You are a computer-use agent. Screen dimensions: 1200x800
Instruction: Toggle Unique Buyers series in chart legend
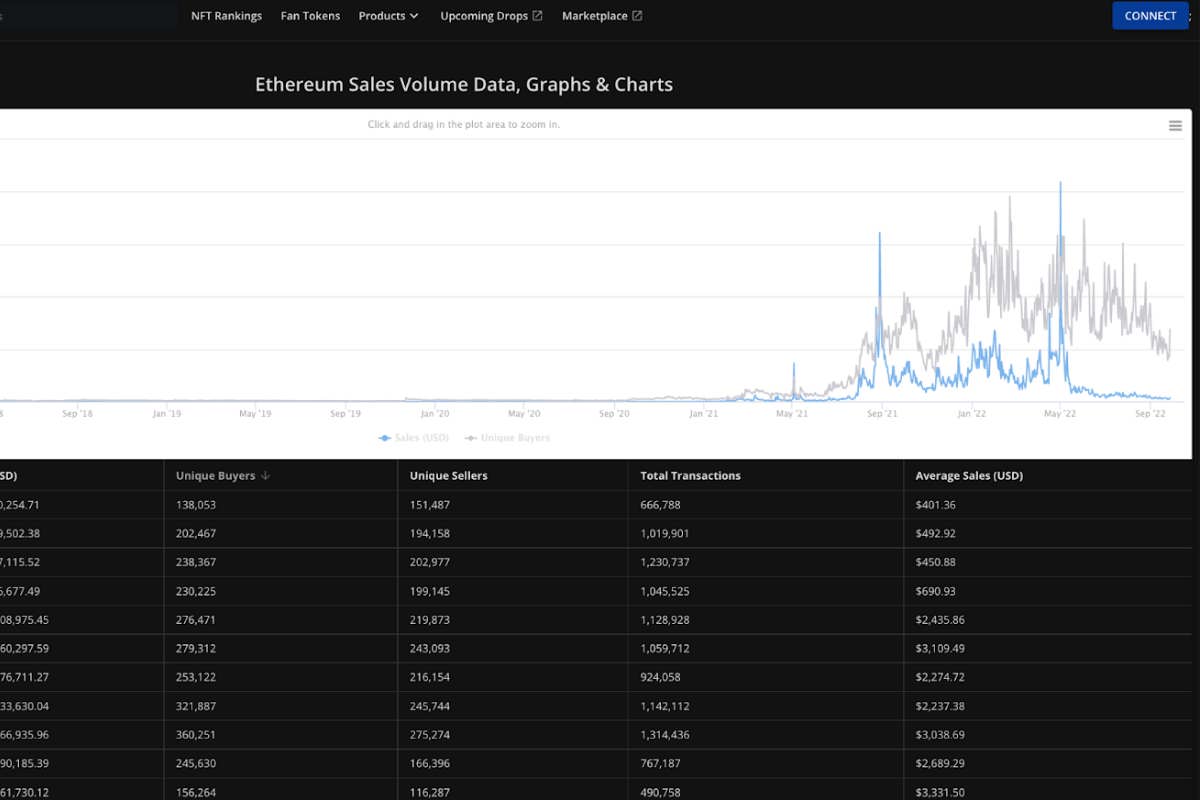(507, 438)
